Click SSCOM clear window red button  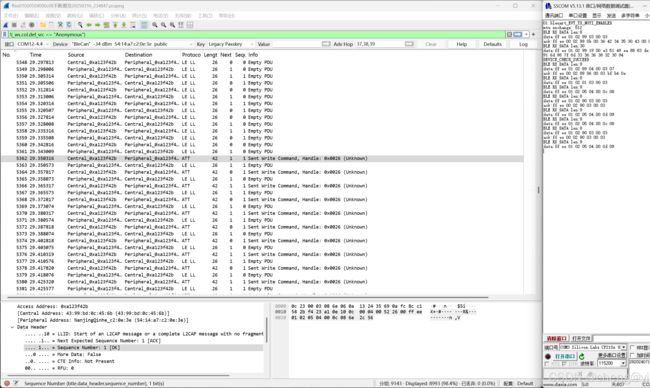click(x=556, y=339)
